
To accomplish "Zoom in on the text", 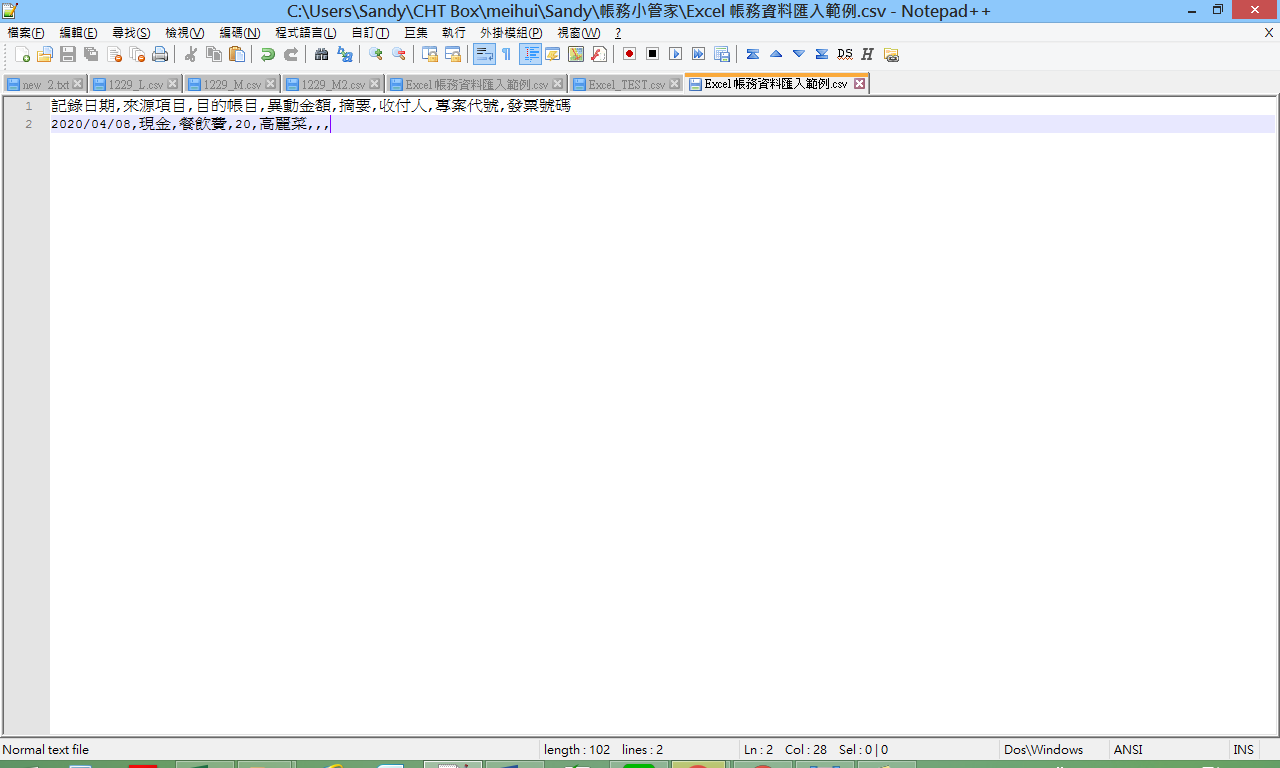I will click(375, 54).
